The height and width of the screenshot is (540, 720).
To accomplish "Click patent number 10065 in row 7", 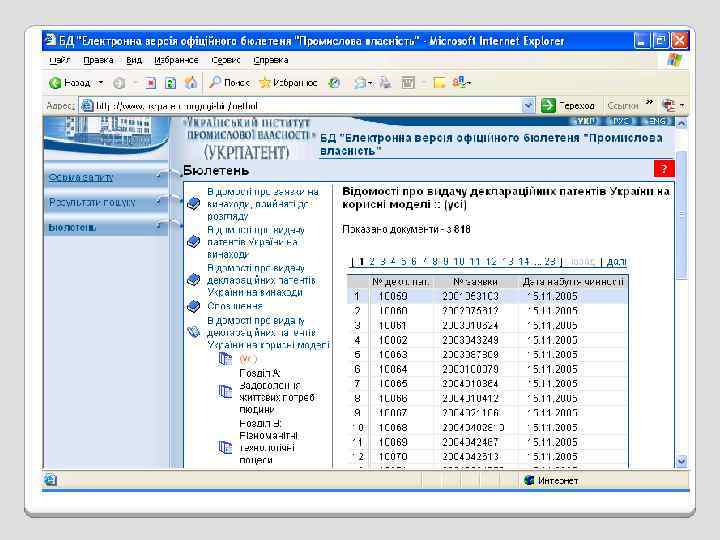I will pyautogui.click(x=393, y=384).
